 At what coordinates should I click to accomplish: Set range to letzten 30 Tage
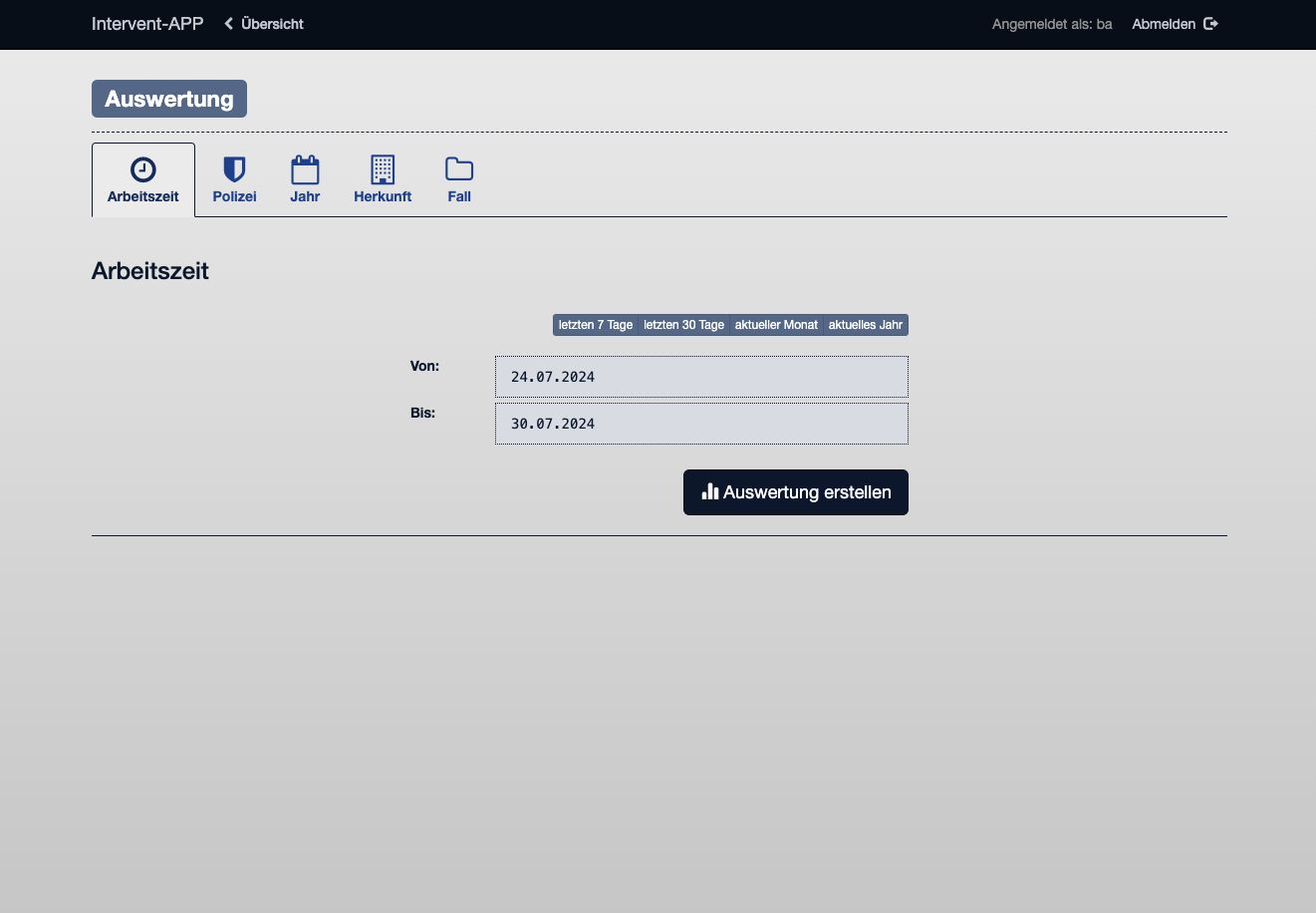(683, 325)
